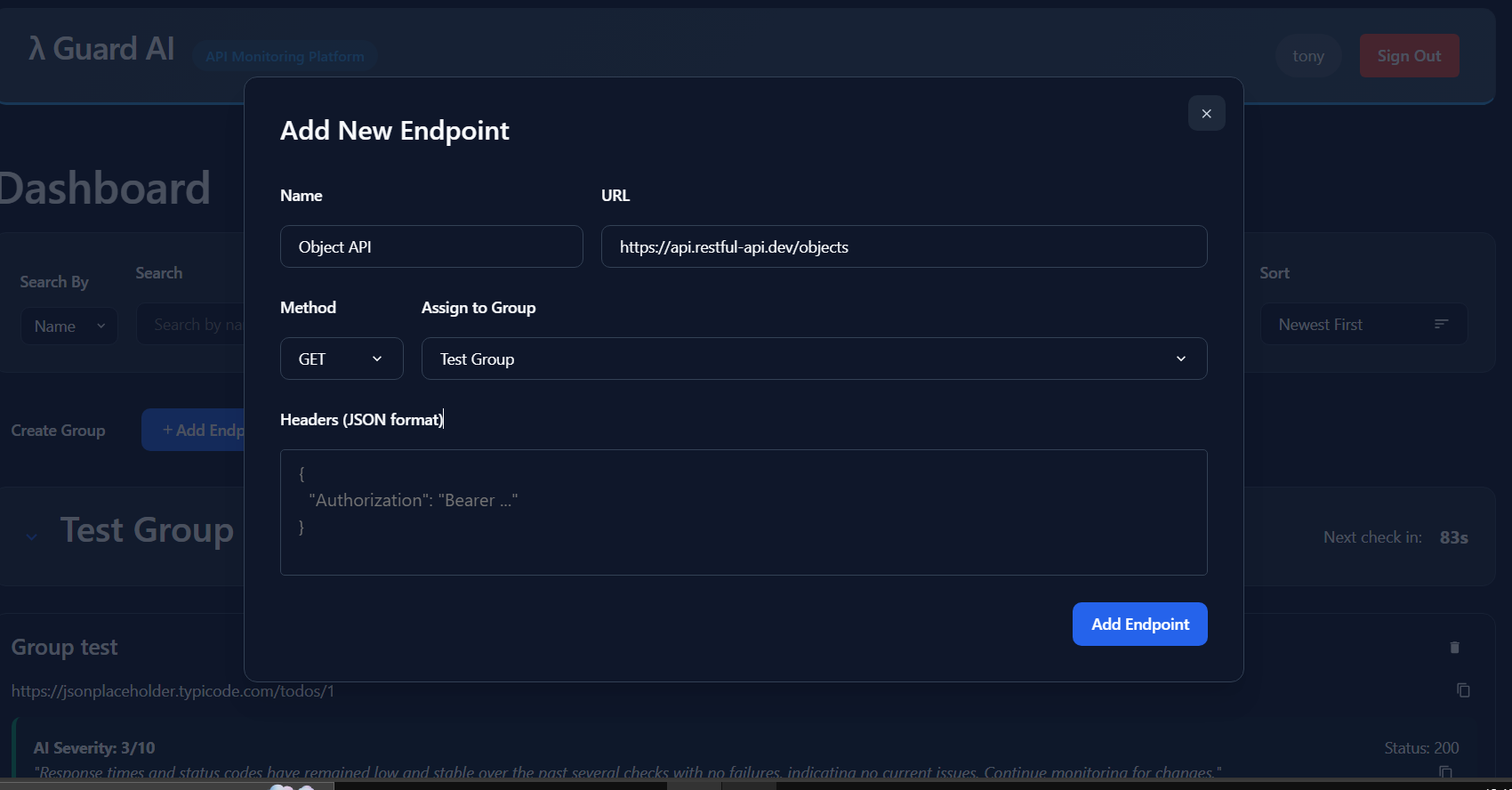Click the + Add Endpoint dashboard button
1512x790 pixels.
(x=194, y=430)
